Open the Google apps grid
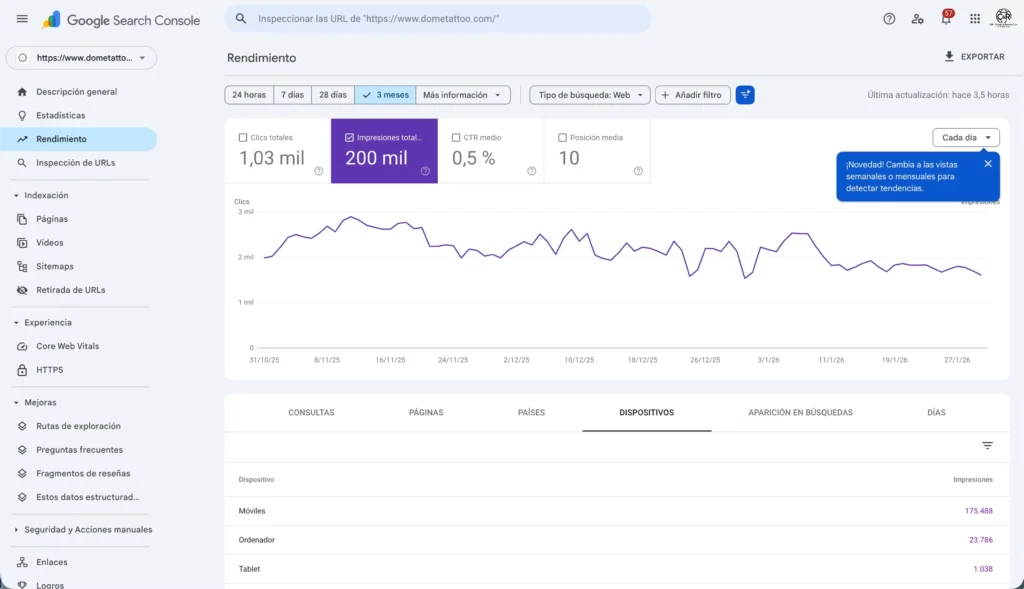This screenshot has width=1024, height=589. coord(975,19)
